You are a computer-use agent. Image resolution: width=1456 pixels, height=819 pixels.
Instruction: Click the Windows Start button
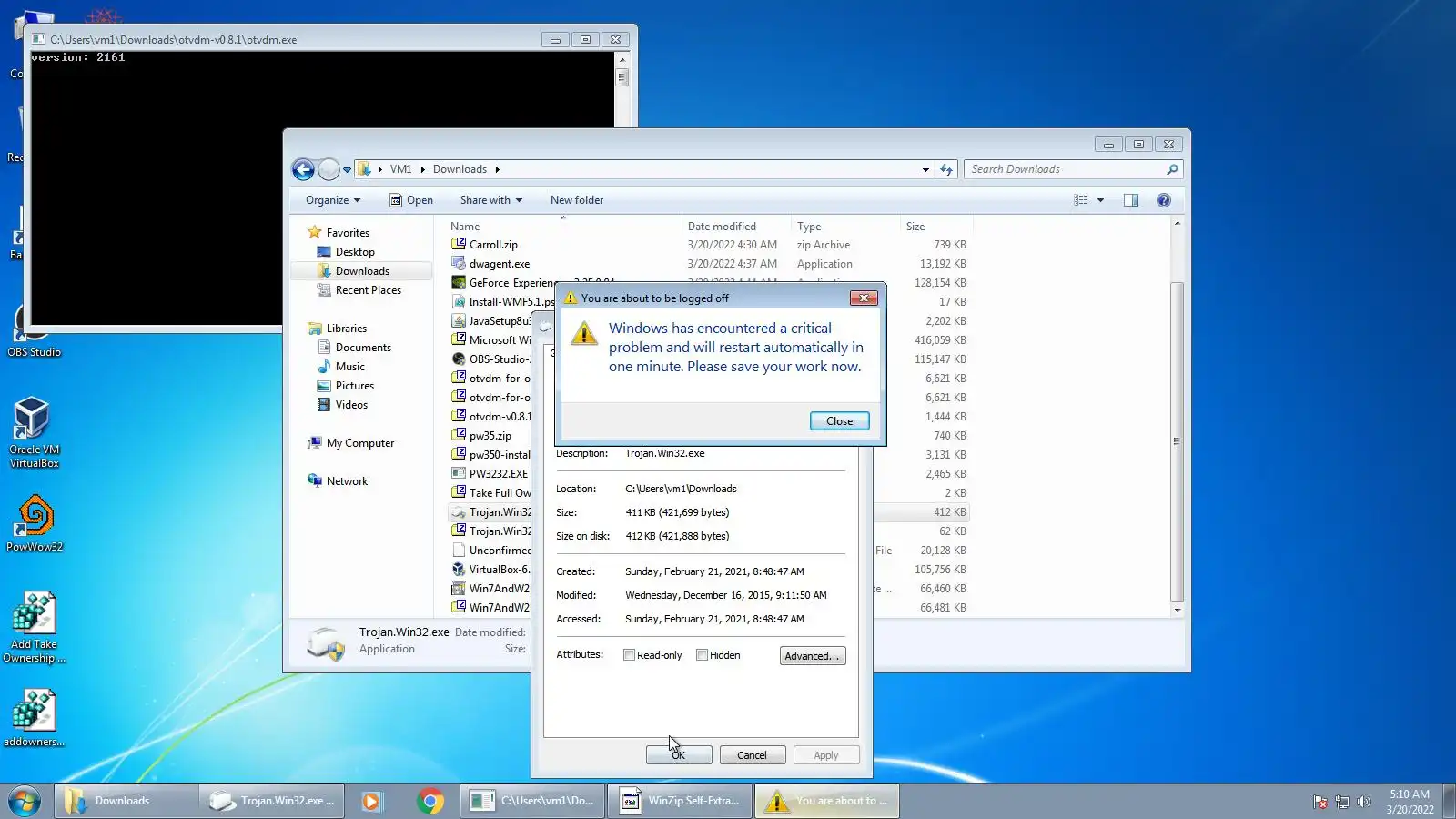coord(25,801)
